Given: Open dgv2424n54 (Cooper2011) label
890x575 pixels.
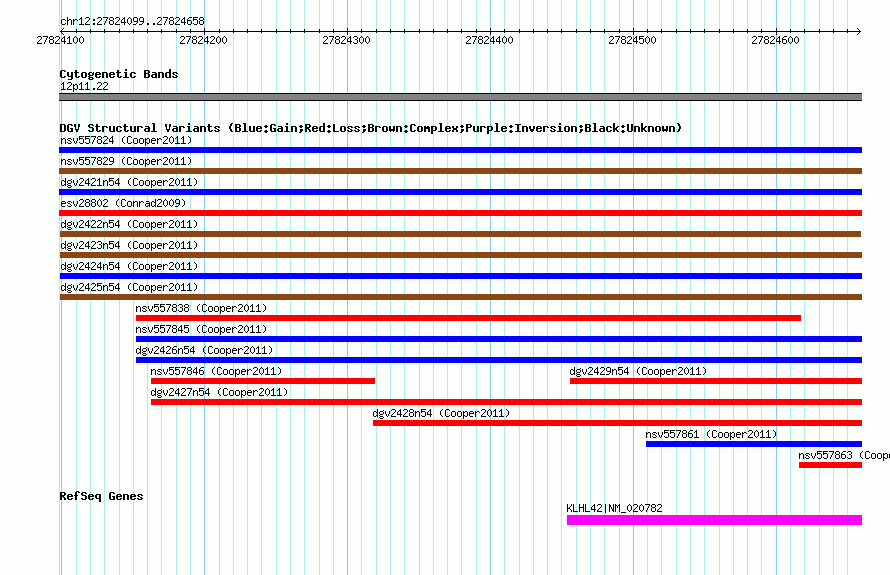Looking at the screenshot, I should click(x=129, y=266).
